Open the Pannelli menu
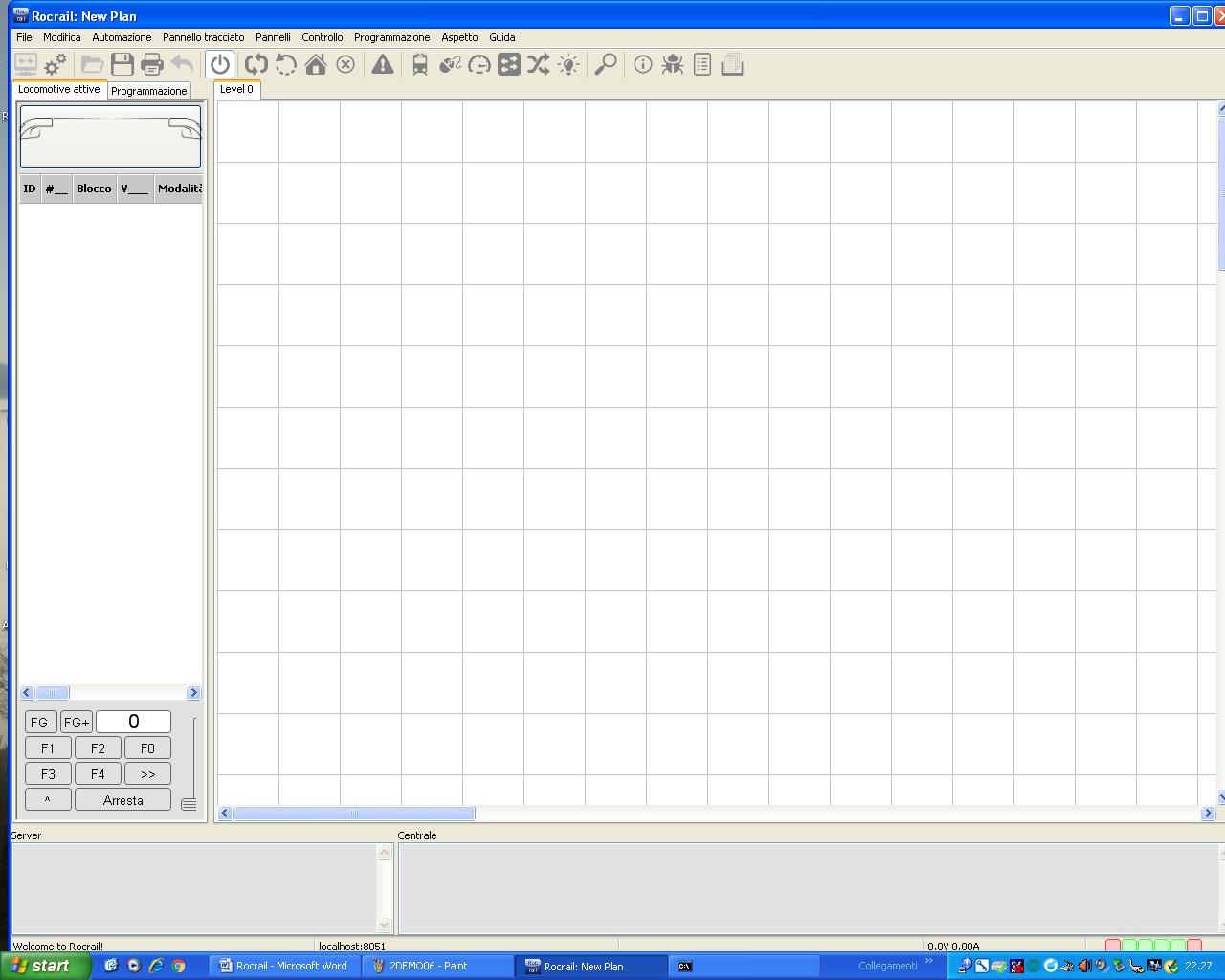 coord(273,37)
